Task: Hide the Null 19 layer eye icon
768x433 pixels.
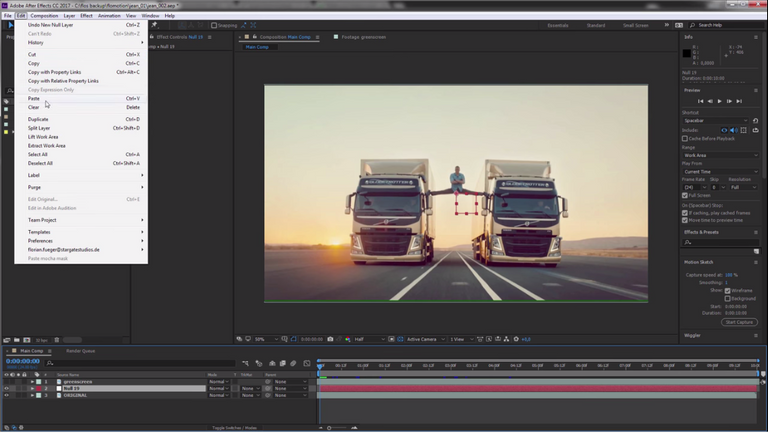Action: [6, 388]
